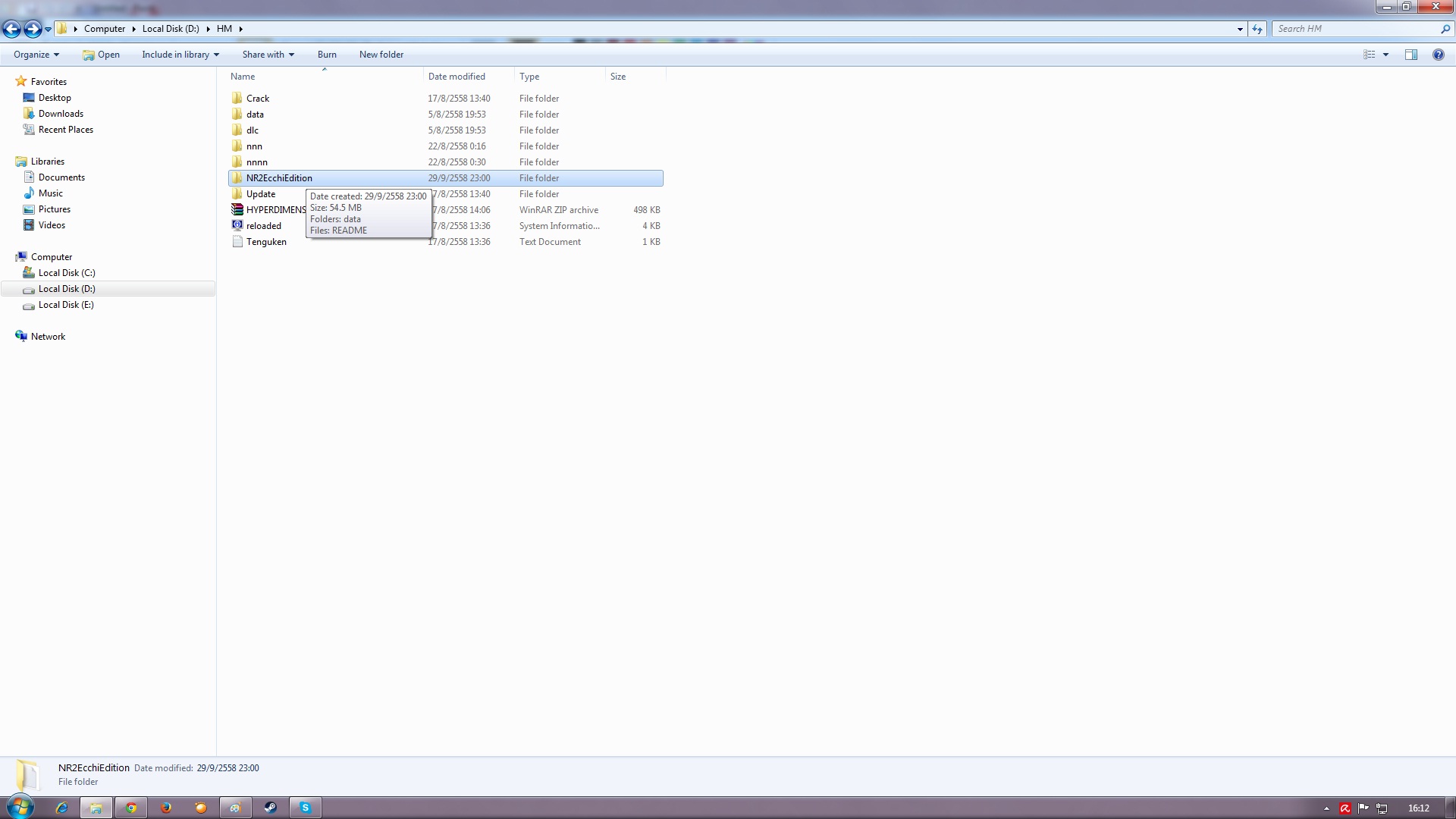The image size is (1456, 819).
Task: Expand the Include in library dropdown
Action: pos(180,55)
